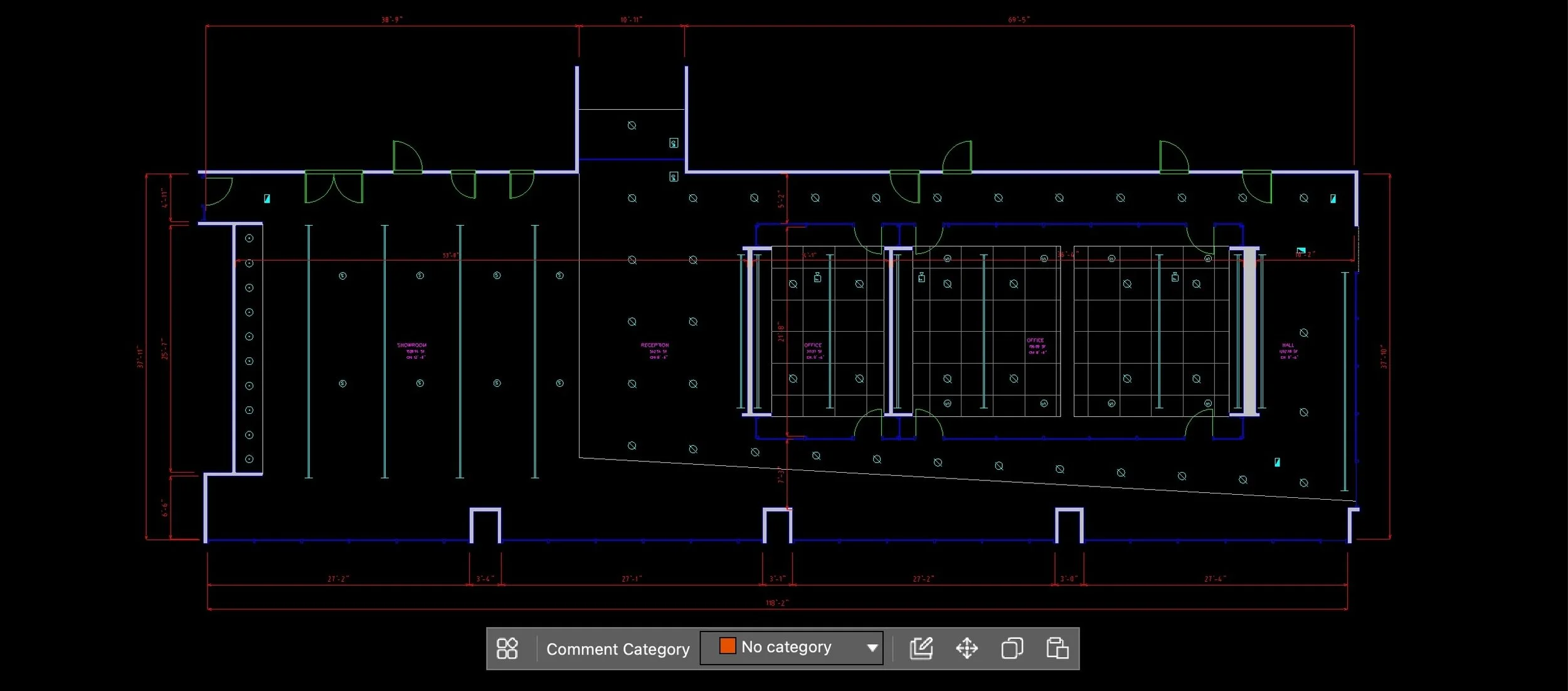Click the four-shapes icon in comment toolbar
This screenshot has height=691, width=1568.
pyautogui.click(x=507, y=648)
